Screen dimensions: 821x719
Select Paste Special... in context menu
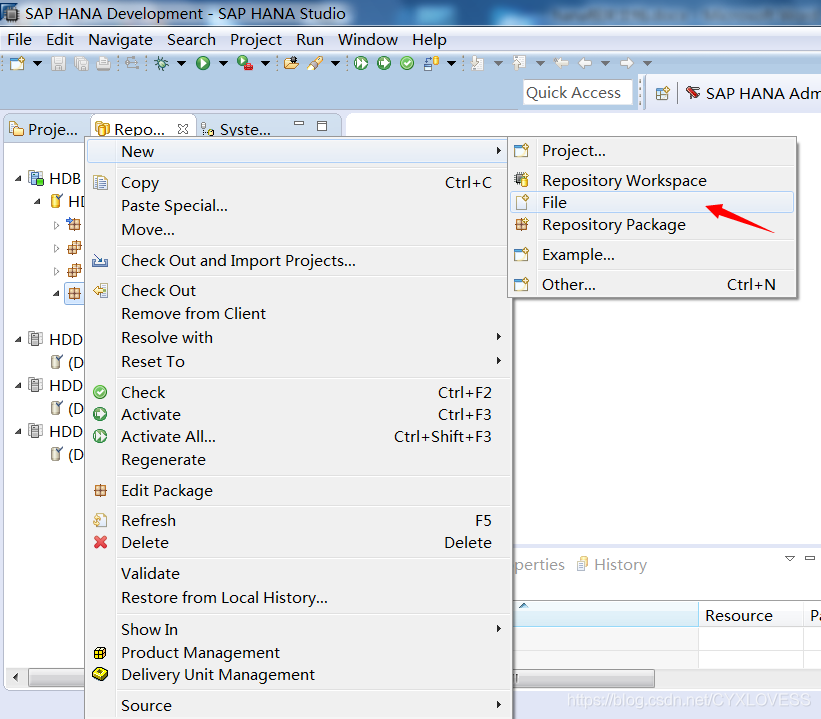click(298, 206)
